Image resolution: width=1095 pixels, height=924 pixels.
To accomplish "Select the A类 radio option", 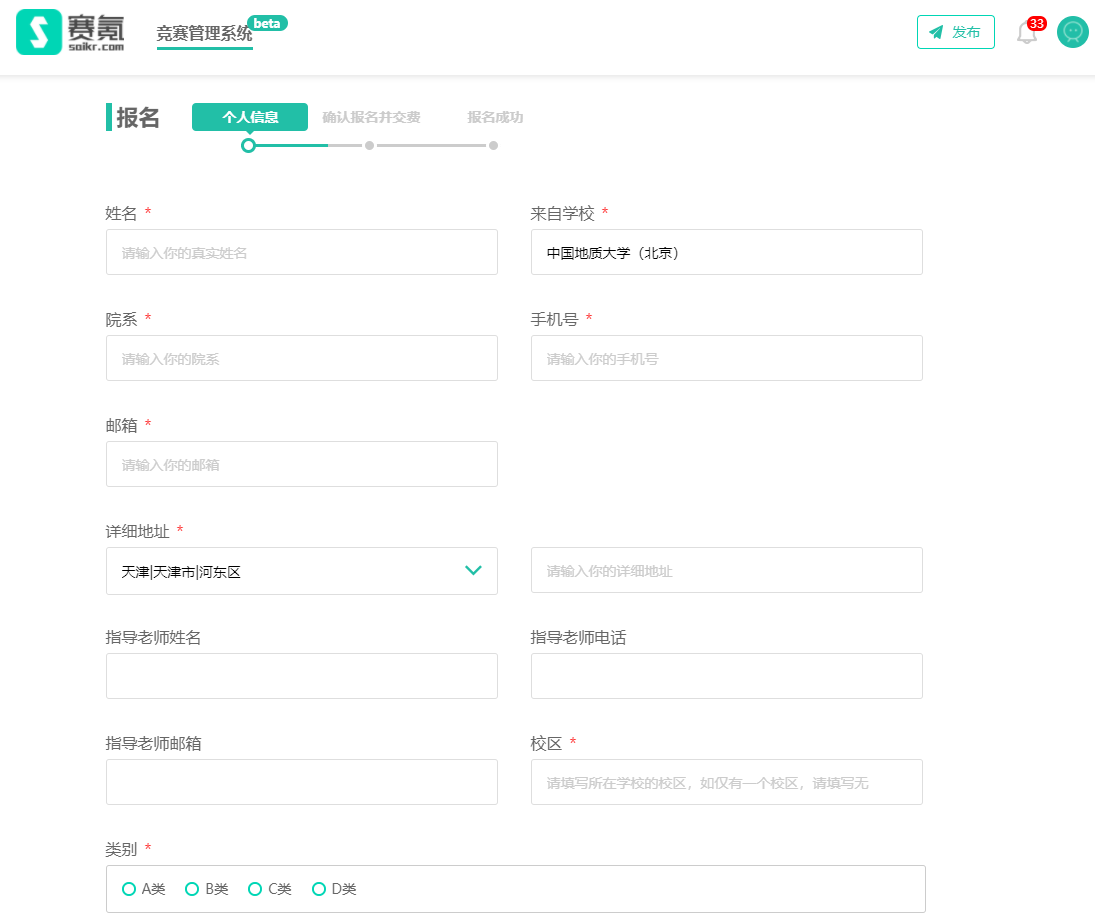I will [129, 889].
